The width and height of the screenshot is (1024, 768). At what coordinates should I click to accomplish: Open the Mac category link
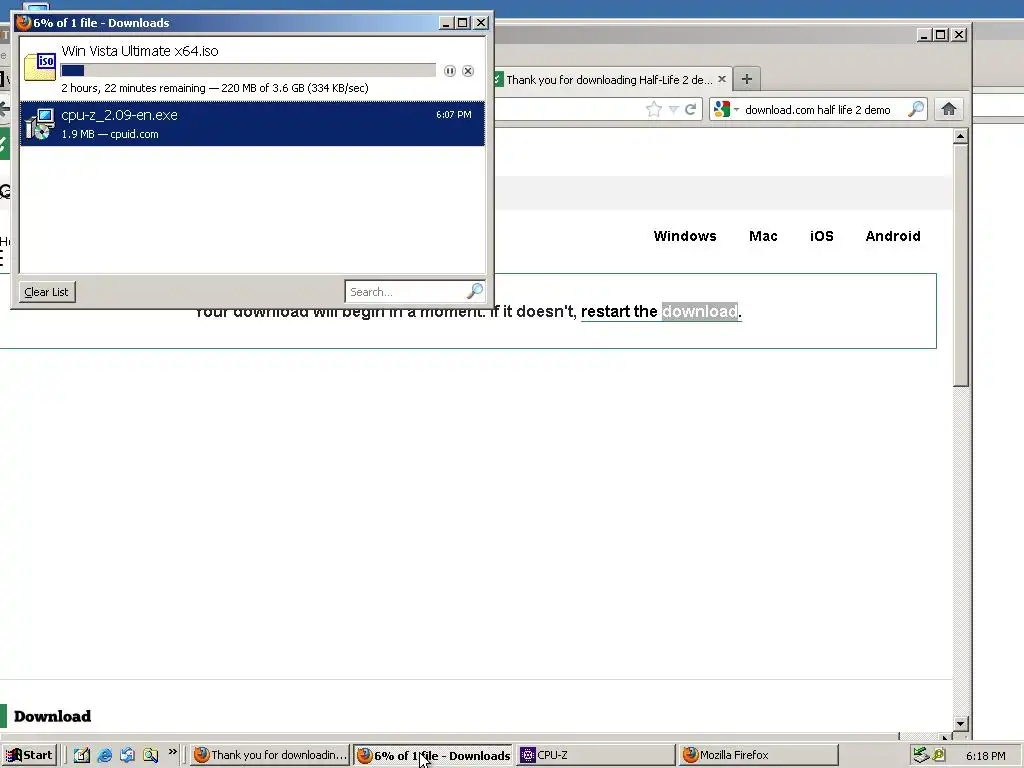(763, 236)
